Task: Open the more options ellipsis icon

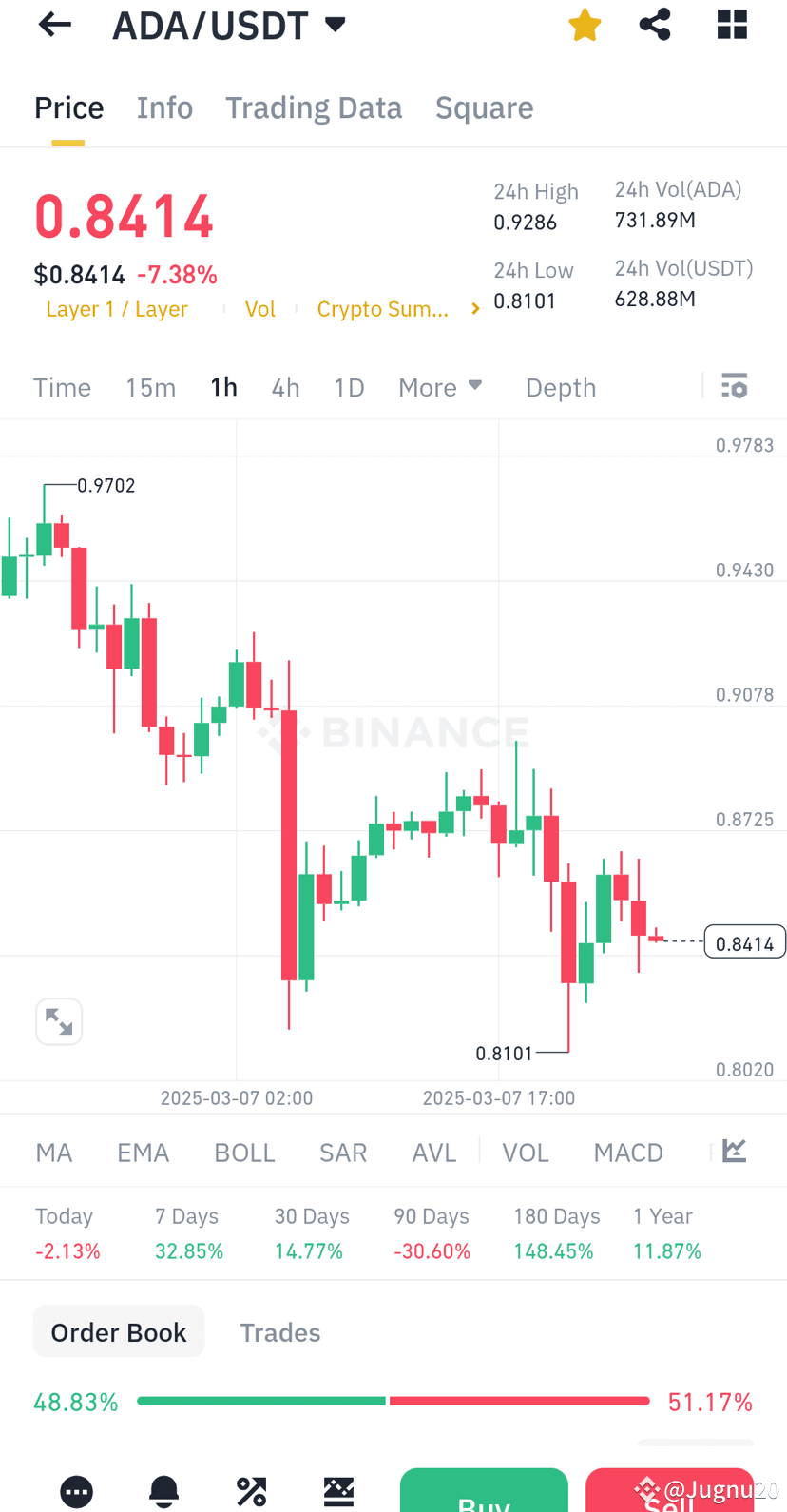Action: [x=76, y=1491]
